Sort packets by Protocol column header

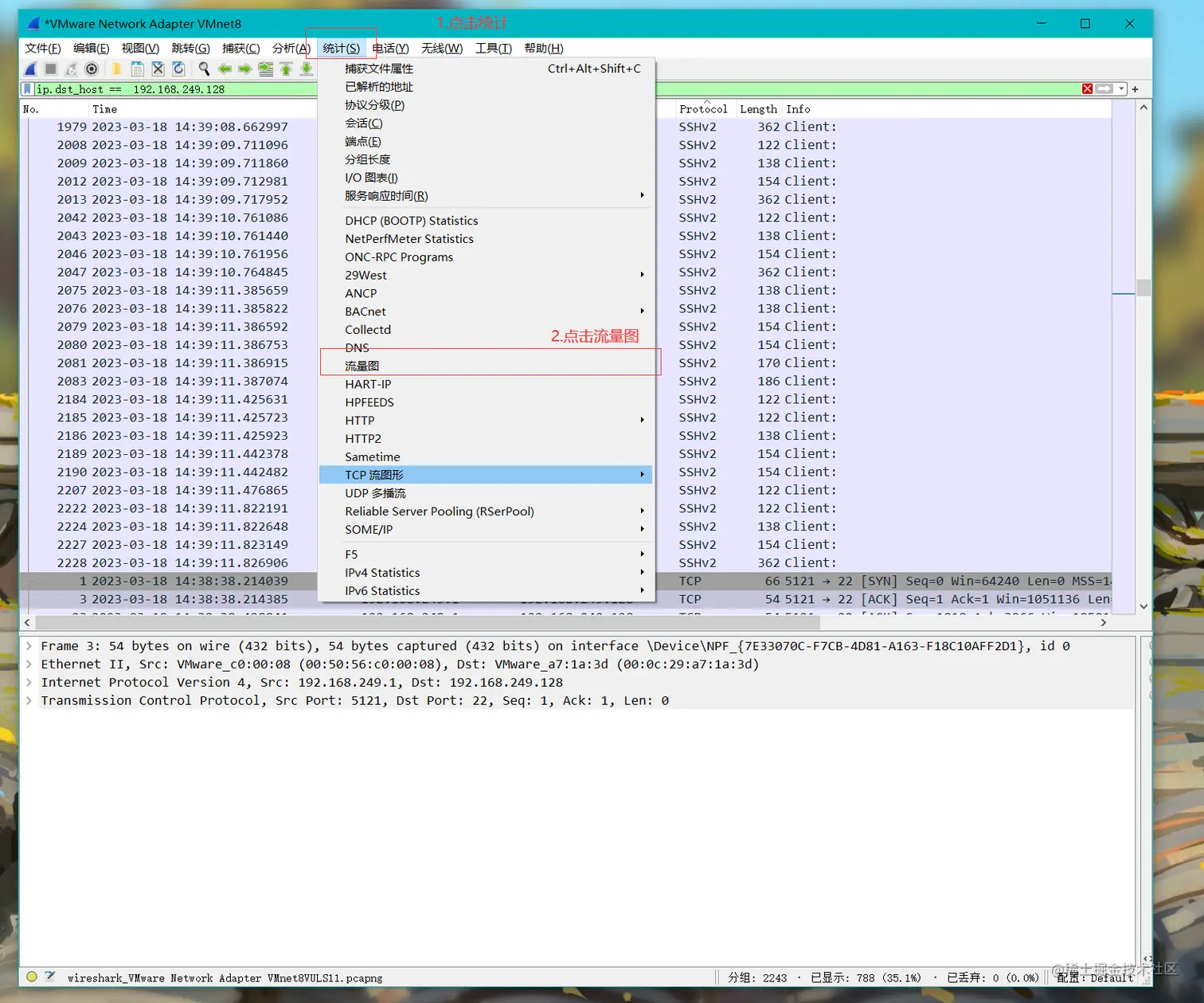click(703, 109)
